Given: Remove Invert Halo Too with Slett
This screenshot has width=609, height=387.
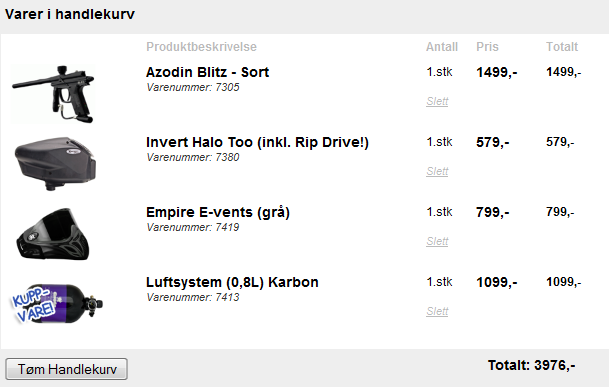Looking at the screenshot, I should click(x=437, y=171).
